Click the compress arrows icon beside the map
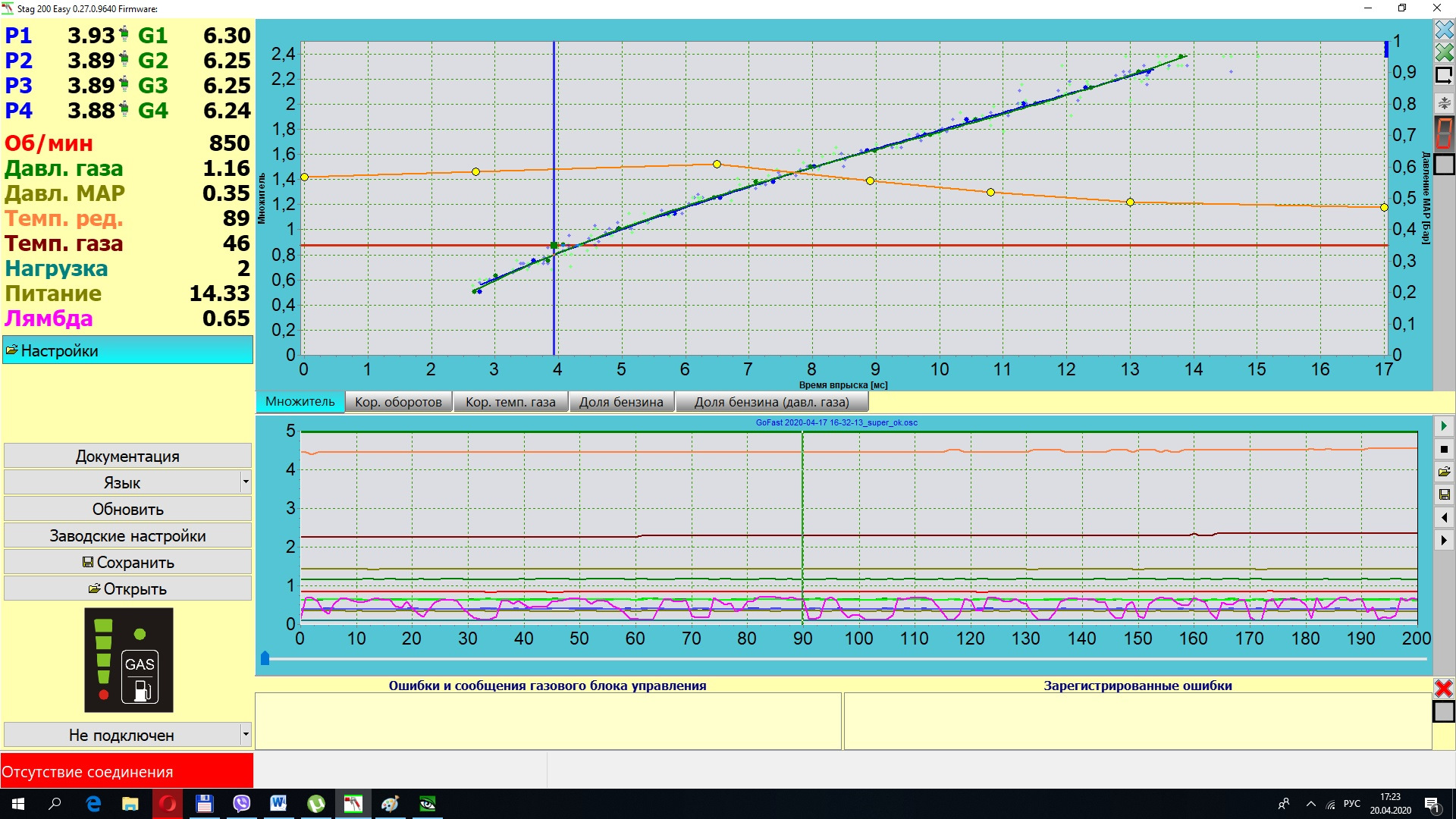Screen dimensions: 1456x819 1444,103
